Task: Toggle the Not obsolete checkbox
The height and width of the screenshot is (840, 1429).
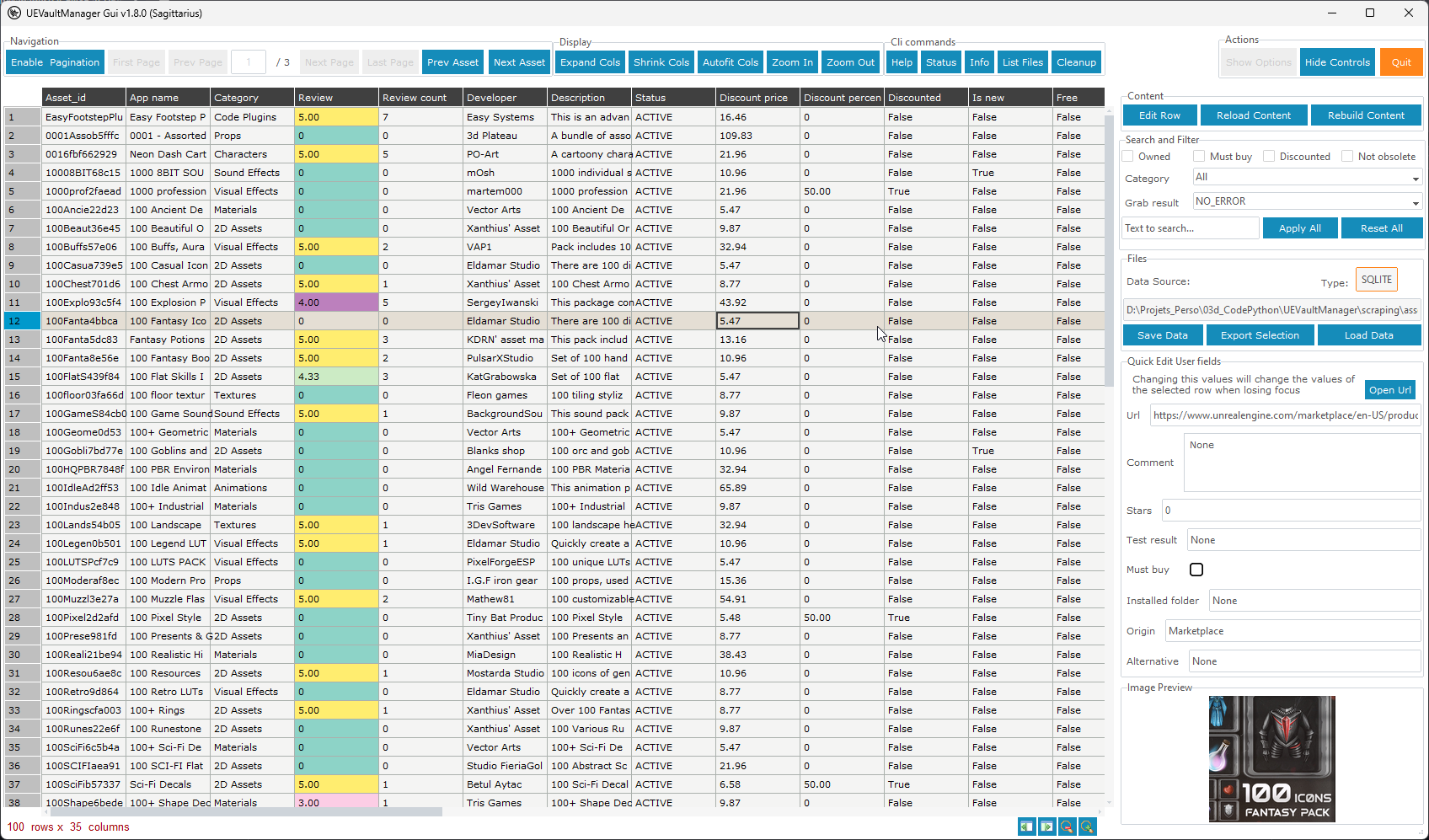Action: (x=1347, y=157)
